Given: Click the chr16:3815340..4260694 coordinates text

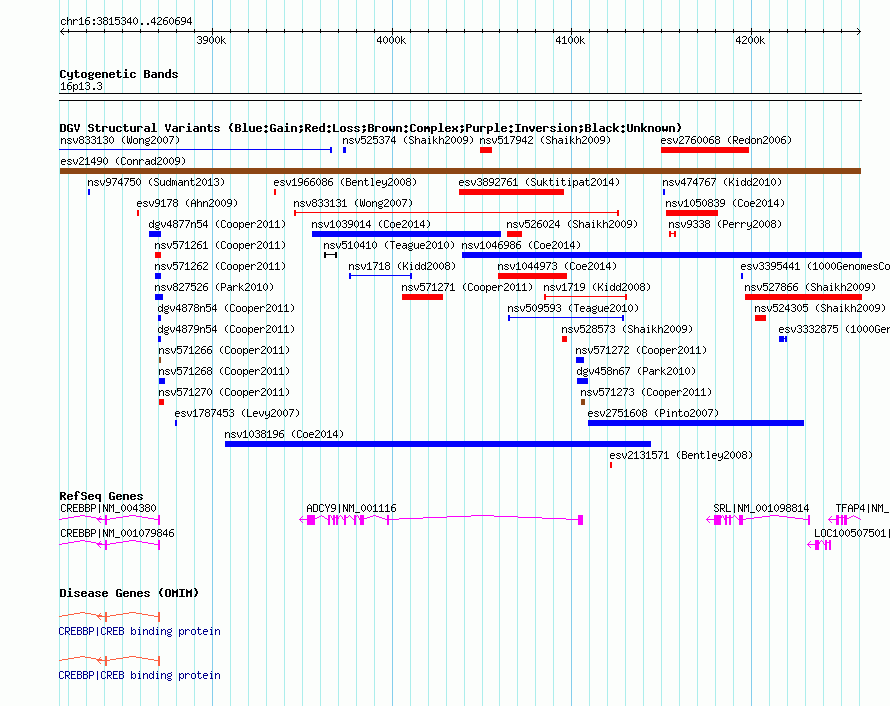Looking at the screenshot, I should tap(126, 21).
